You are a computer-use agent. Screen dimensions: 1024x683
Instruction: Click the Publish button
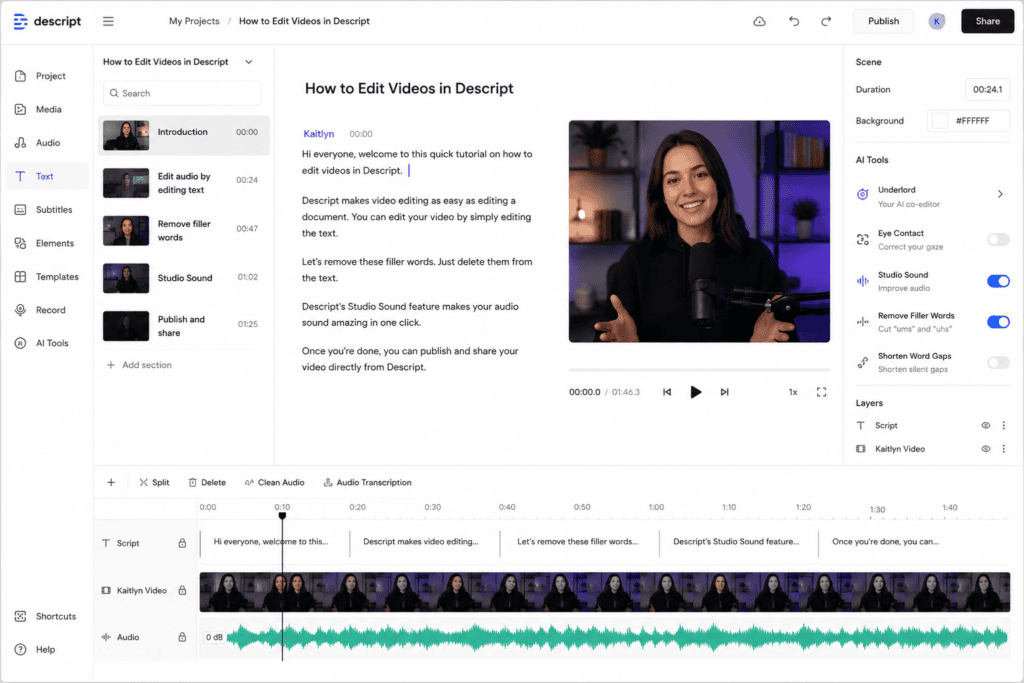(883, 22)
